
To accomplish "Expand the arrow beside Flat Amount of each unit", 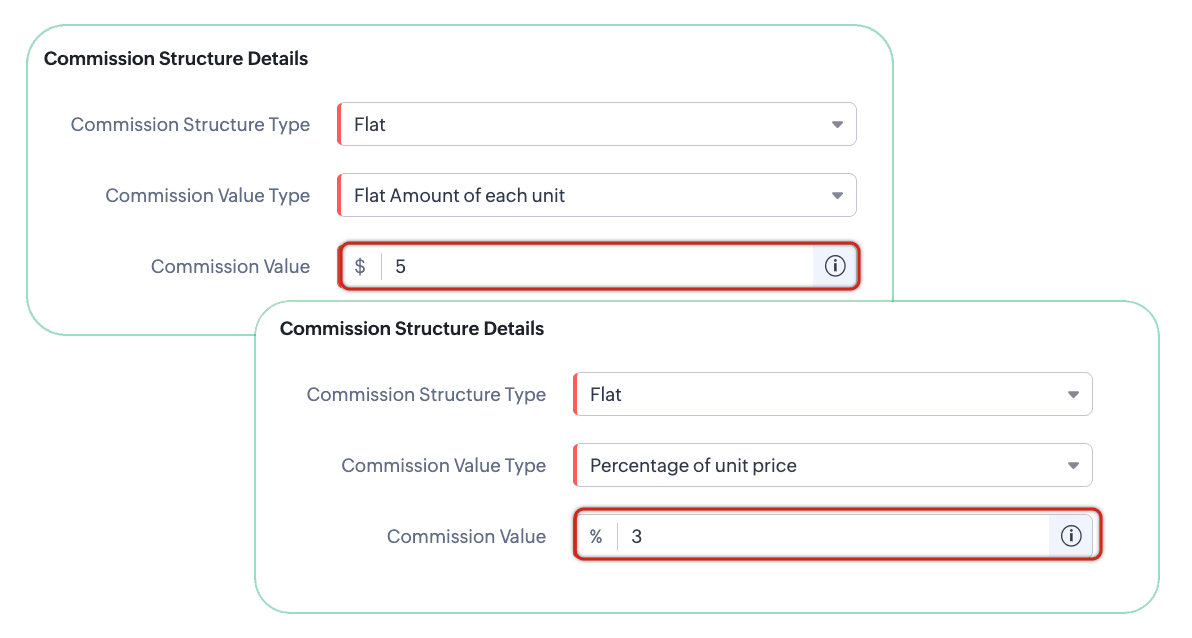I will (837, 195).
